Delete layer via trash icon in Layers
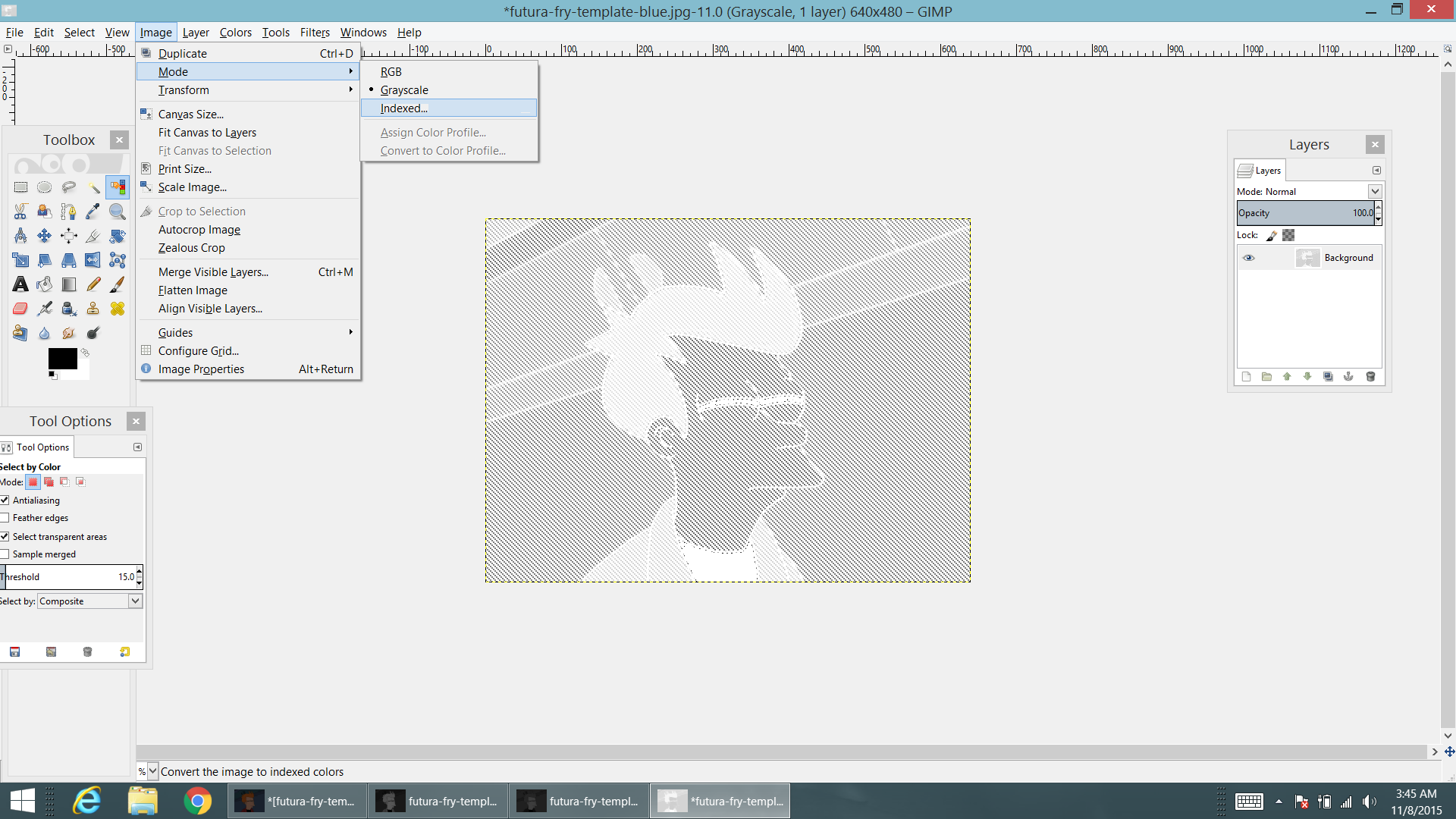 tap(1370, 377)
